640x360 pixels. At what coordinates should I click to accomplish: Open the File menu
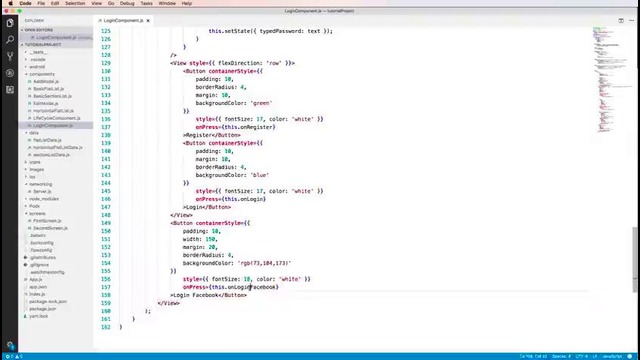click(41, 3)
